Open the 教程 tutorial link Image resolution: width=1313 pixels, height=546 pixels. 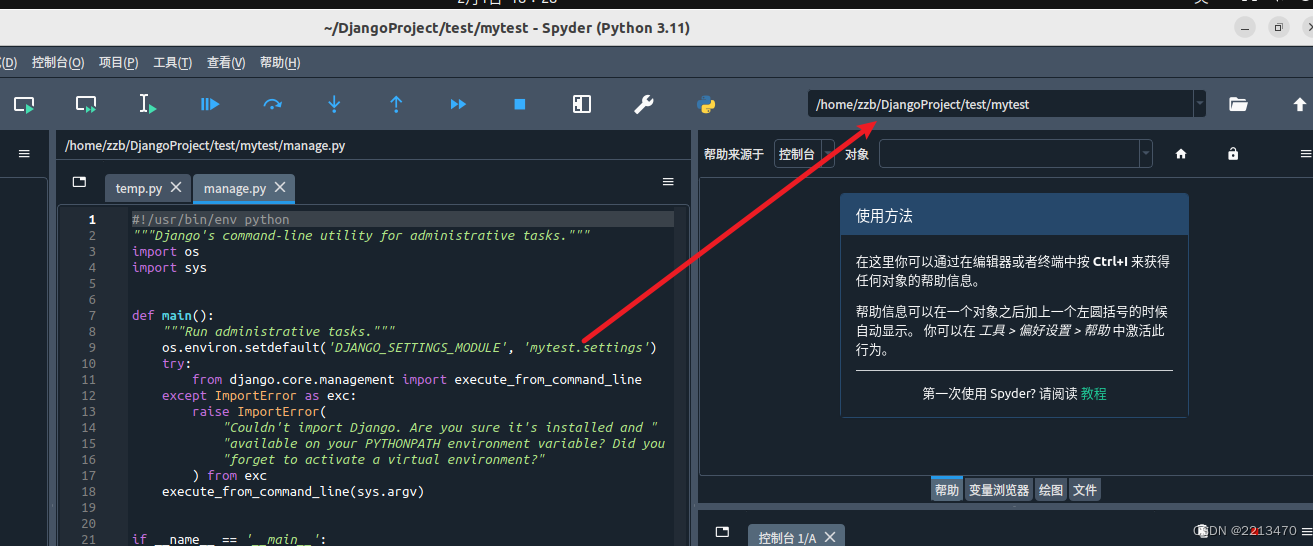[1094, 394]
